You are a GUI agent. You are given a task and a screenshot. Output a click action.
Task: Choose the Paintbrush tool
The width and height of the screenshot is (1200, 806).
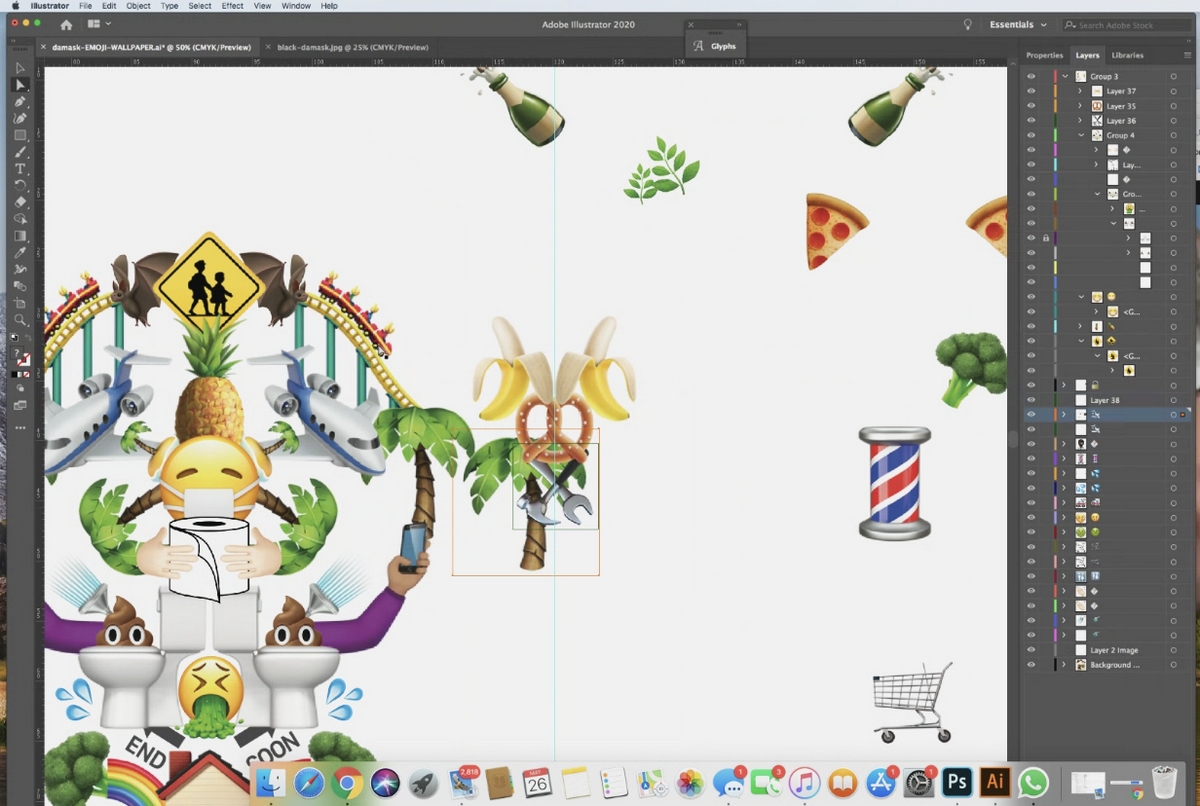pos(20,152)
